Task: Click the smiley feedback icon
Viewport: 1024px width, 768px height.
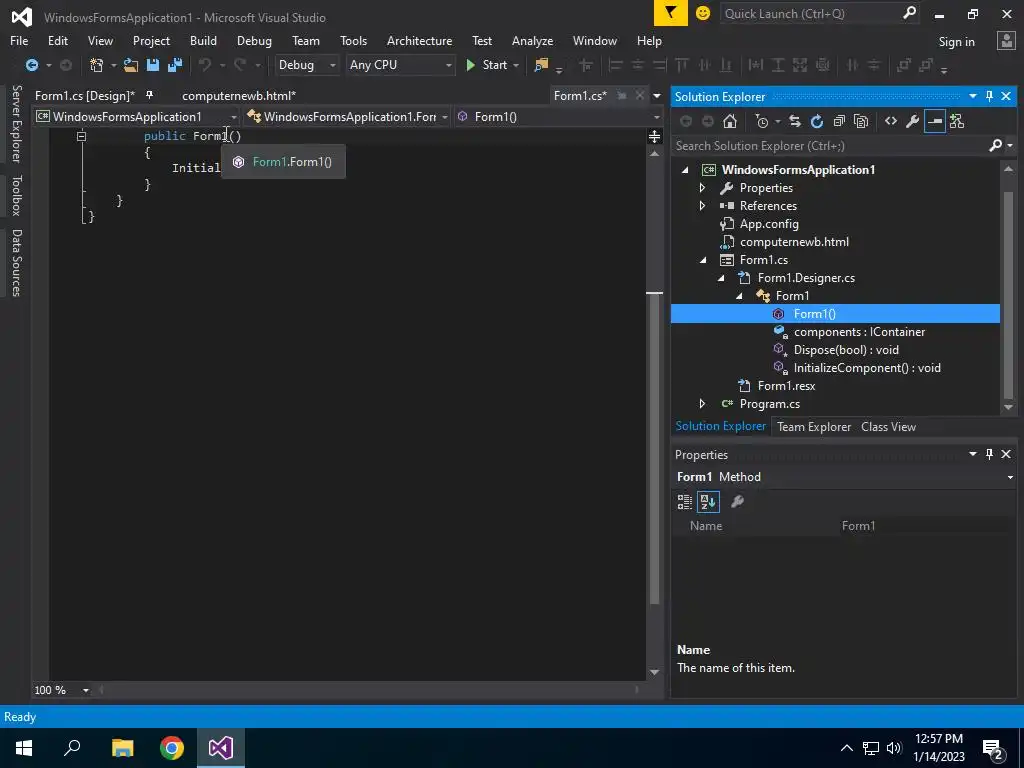Action: tap(703, 13)
